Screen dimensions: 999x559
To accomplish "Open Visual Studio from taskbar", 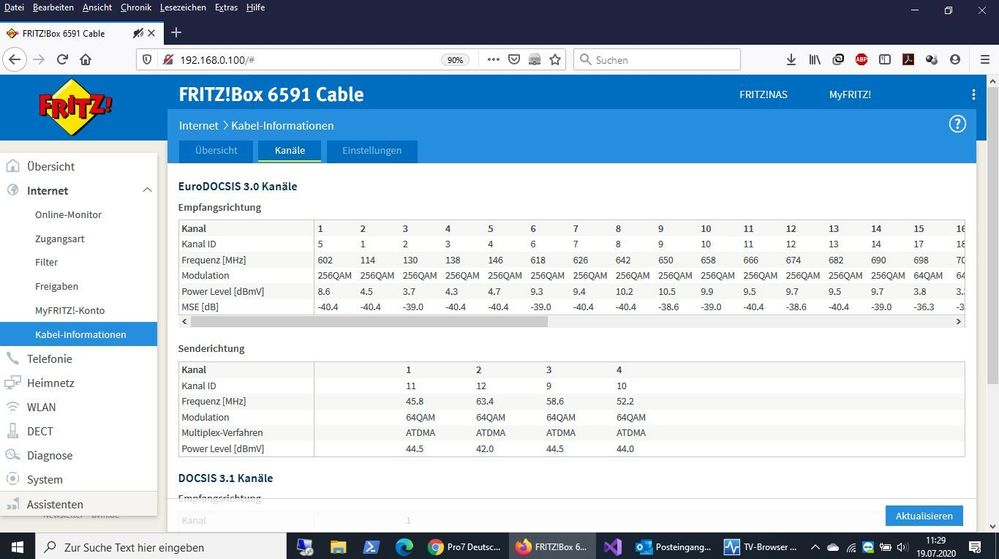I will pos(612,547).
